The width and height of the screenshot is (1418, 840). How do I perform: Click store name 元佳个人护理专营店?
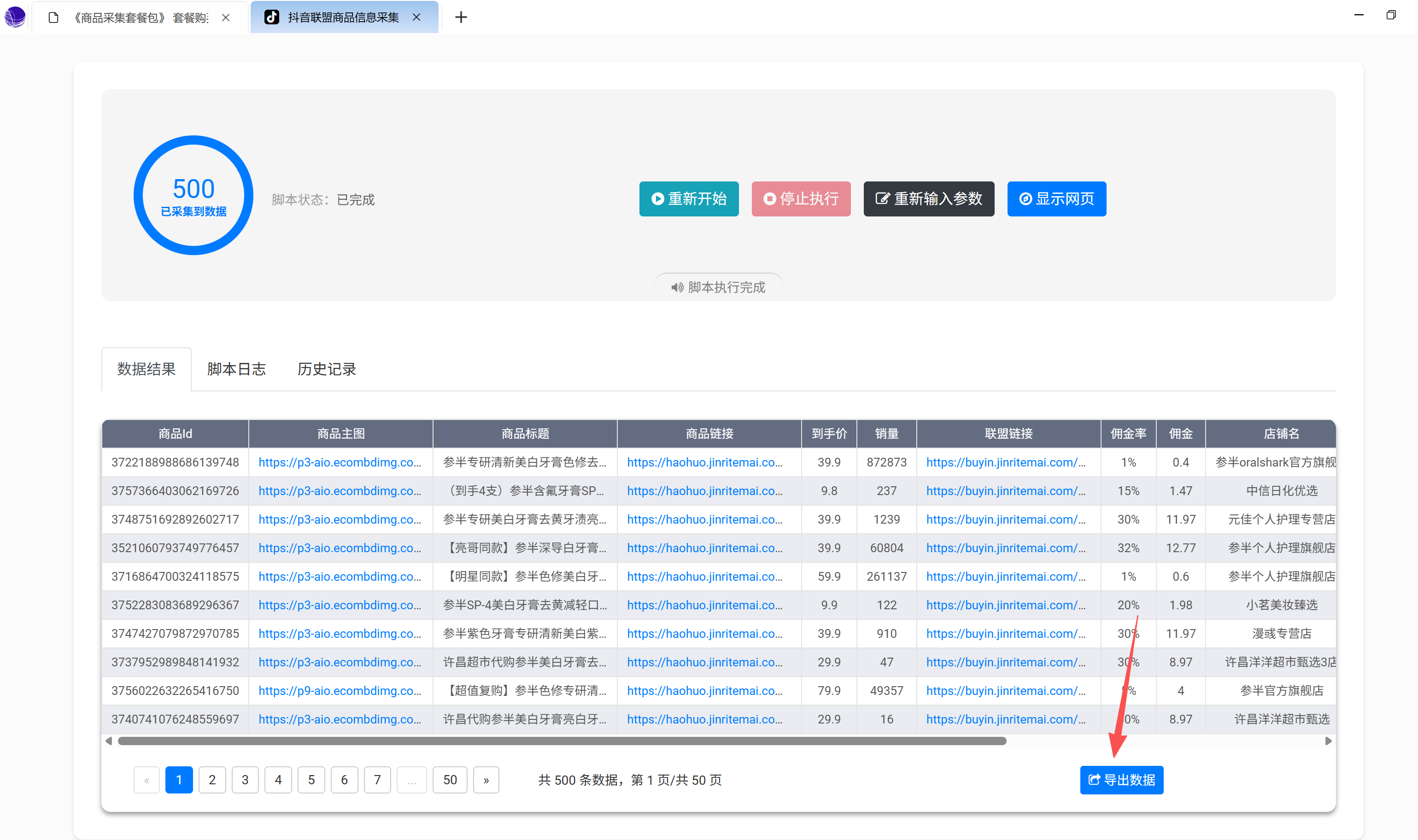point(1282,519)
